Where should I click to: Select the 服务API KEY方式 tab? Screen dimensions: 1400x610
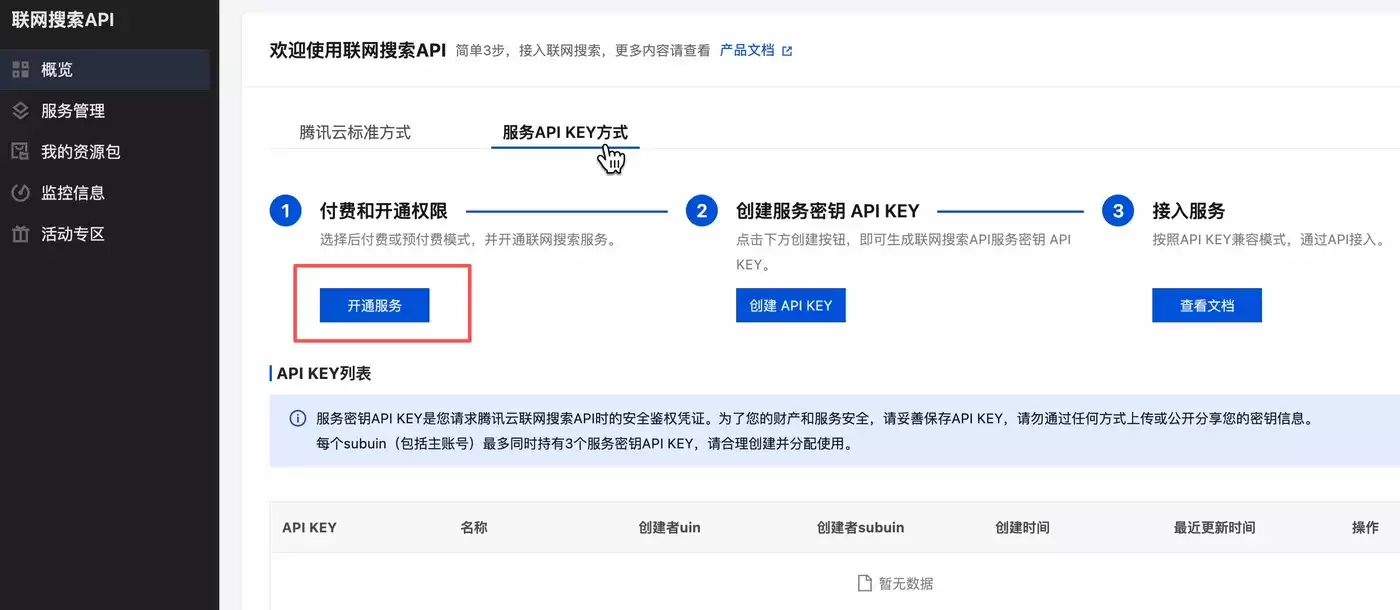click(565, 132)
